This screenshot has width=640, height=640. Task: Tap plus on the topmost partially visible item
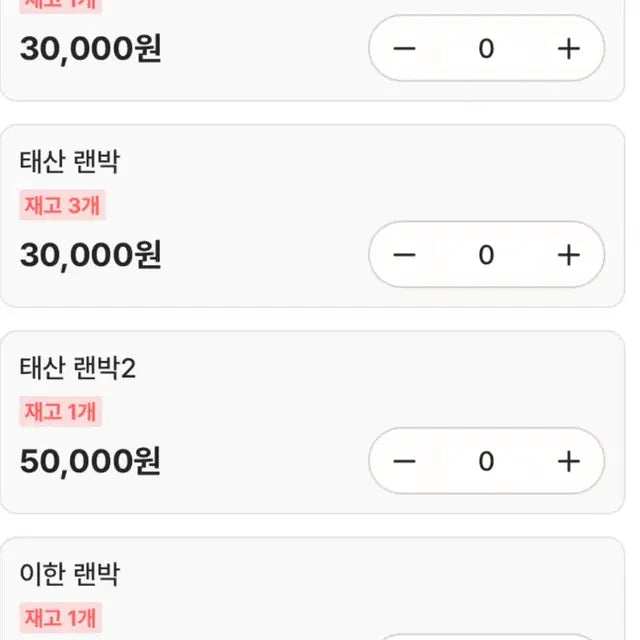(568, 49)
